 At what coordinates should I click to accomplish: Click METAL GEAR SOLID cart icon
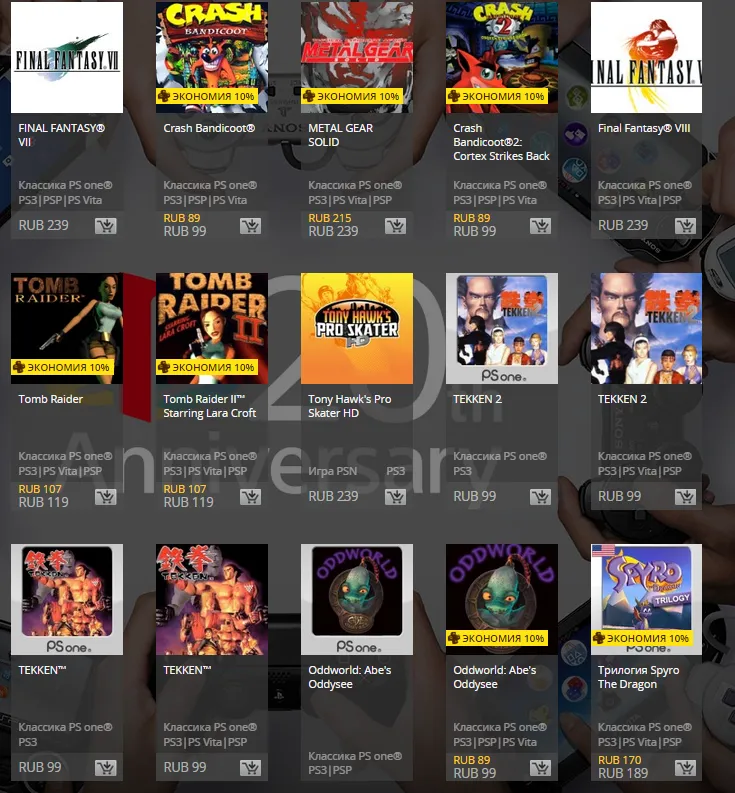[396, 226]
